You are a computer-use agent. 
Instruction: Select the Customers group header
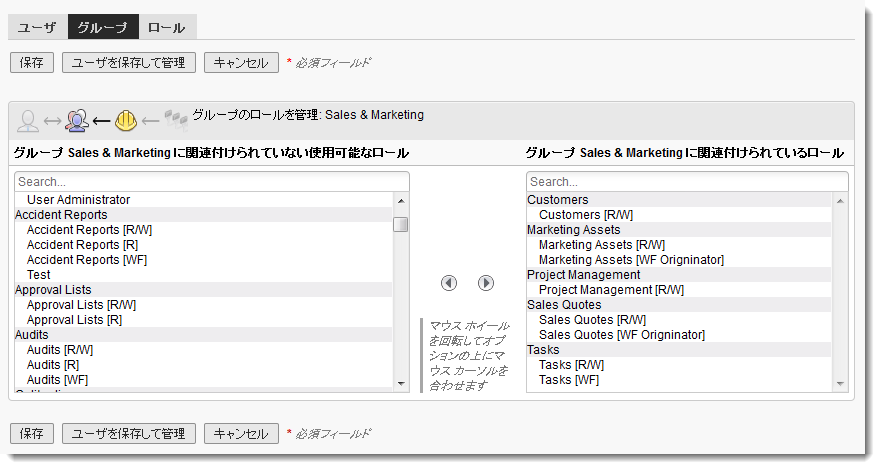click(x=679, y=200)
